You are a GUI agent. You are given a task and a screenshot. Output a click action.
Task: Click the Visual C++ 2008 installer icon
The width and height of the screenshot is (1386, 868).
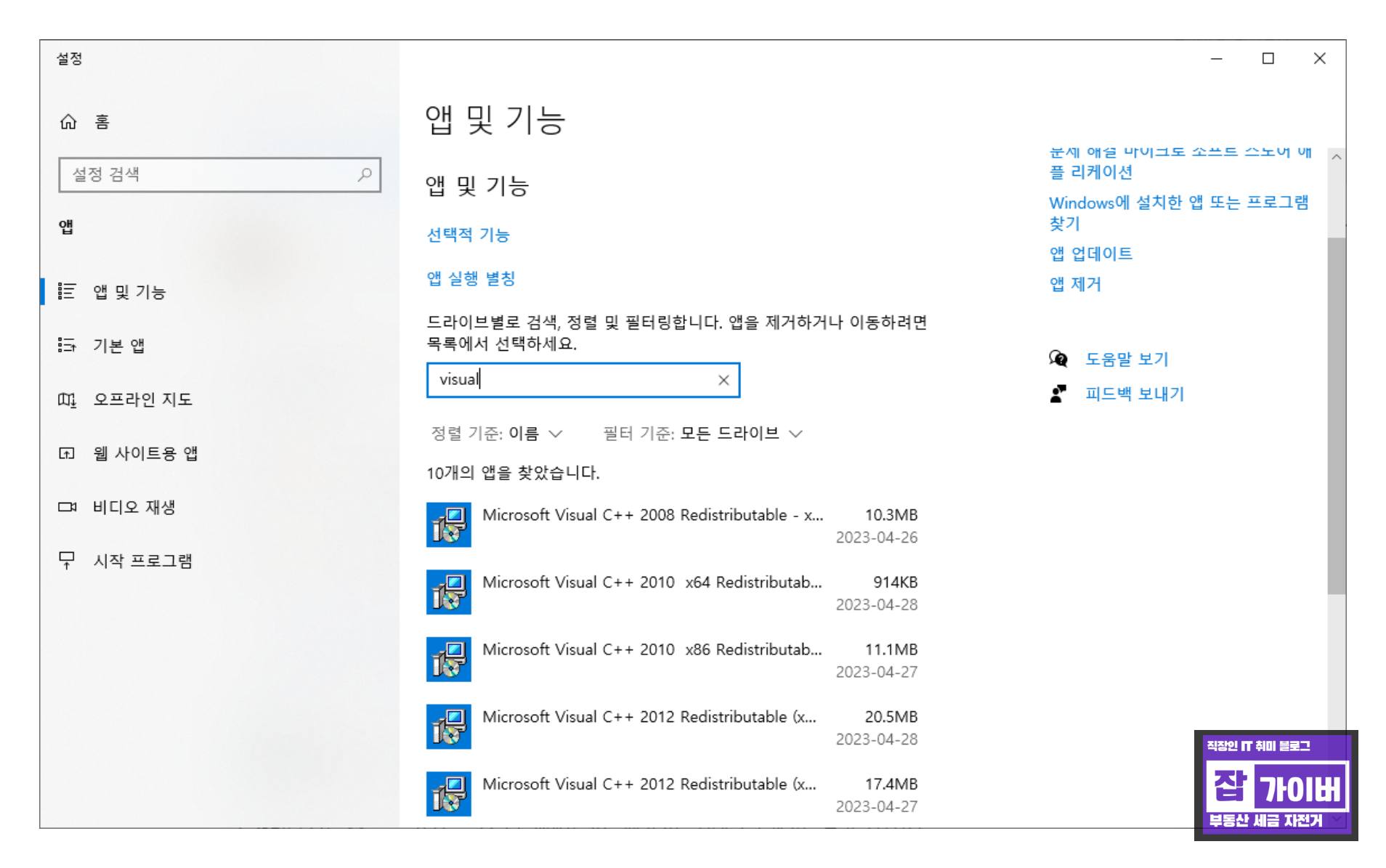pos(448,524)
